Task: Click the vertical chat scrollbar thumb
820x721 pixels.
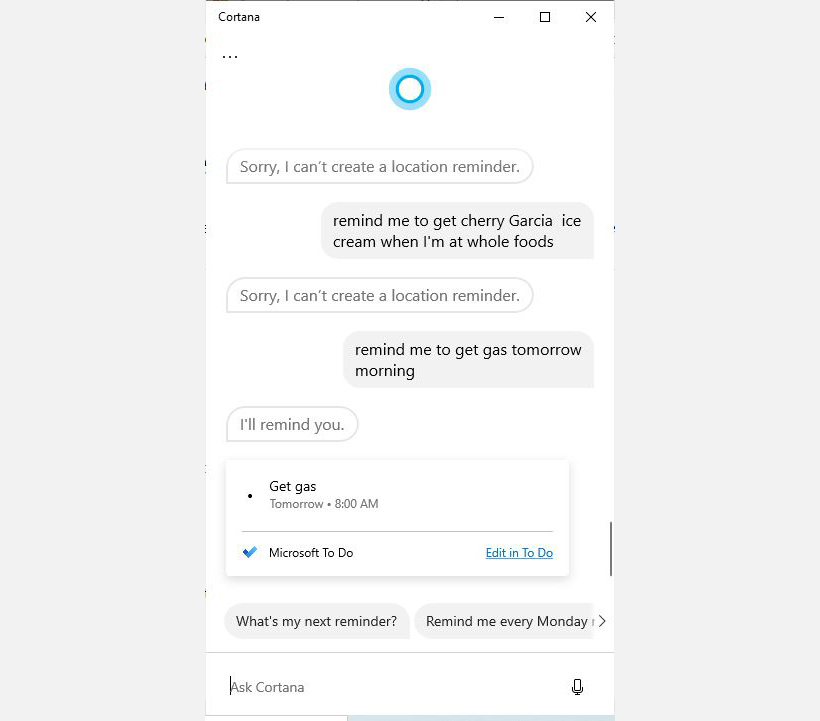Action: click(610, 548)
